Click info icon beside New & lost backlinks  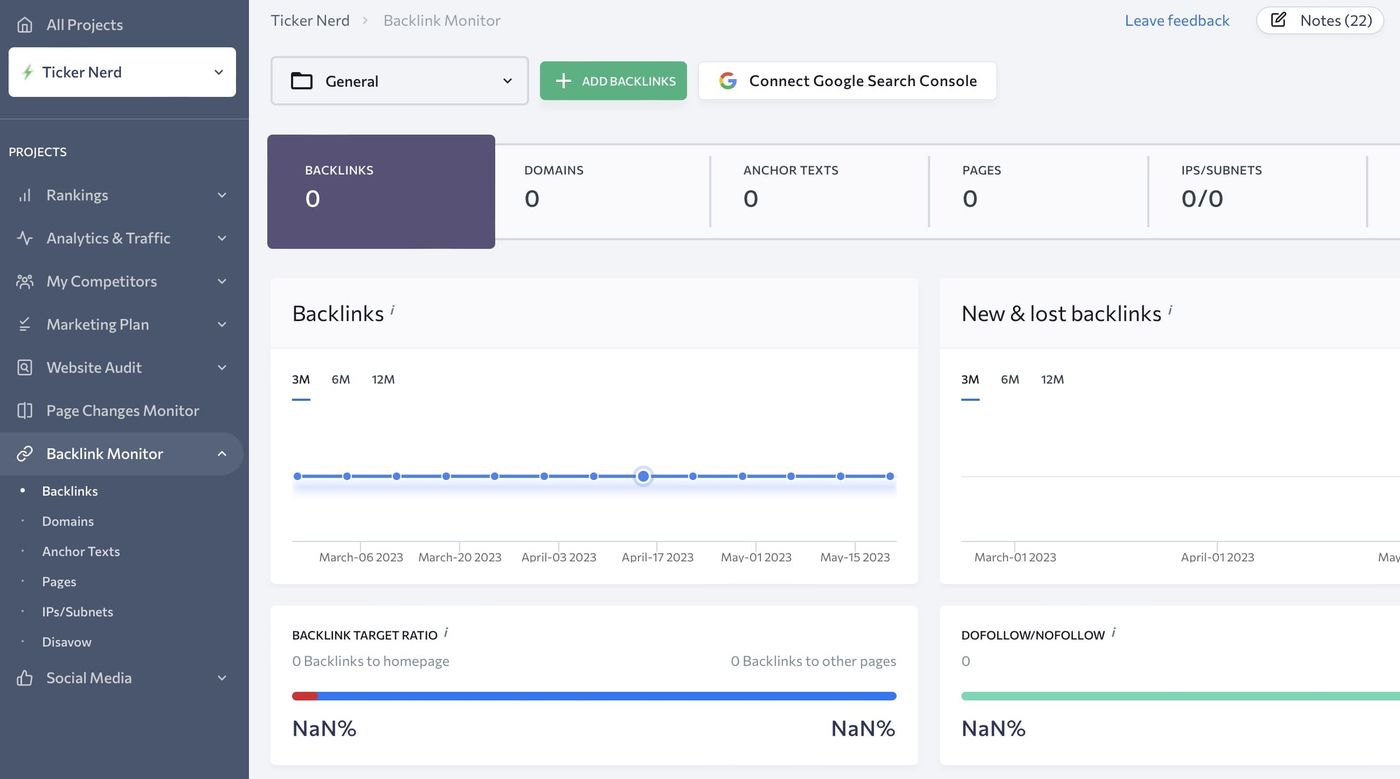pyautogui.click(x=1170, y=310)
